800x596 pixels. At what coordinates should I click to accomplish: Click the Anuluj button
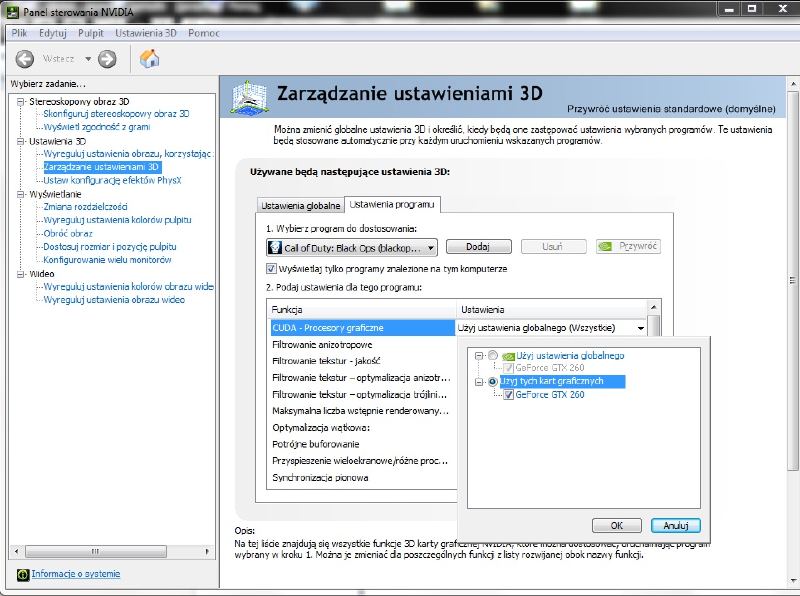676,526
